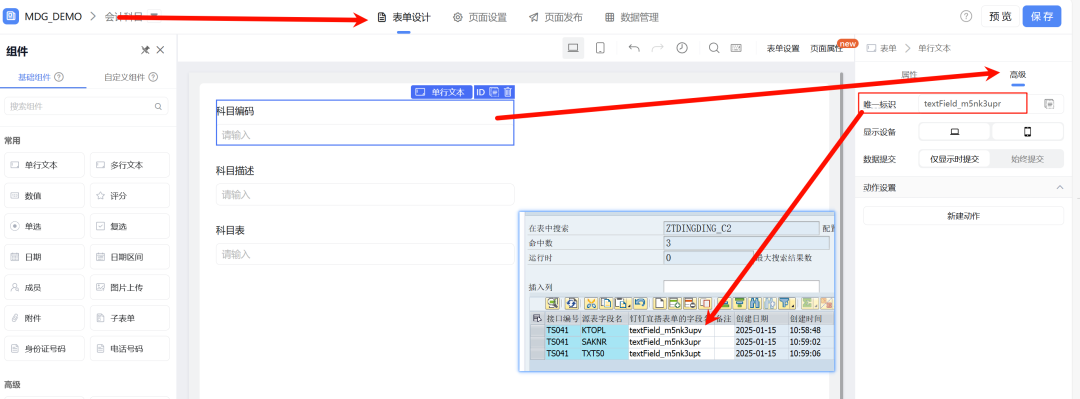Click 表单 breadcrumb in right panel

[889, 48]
